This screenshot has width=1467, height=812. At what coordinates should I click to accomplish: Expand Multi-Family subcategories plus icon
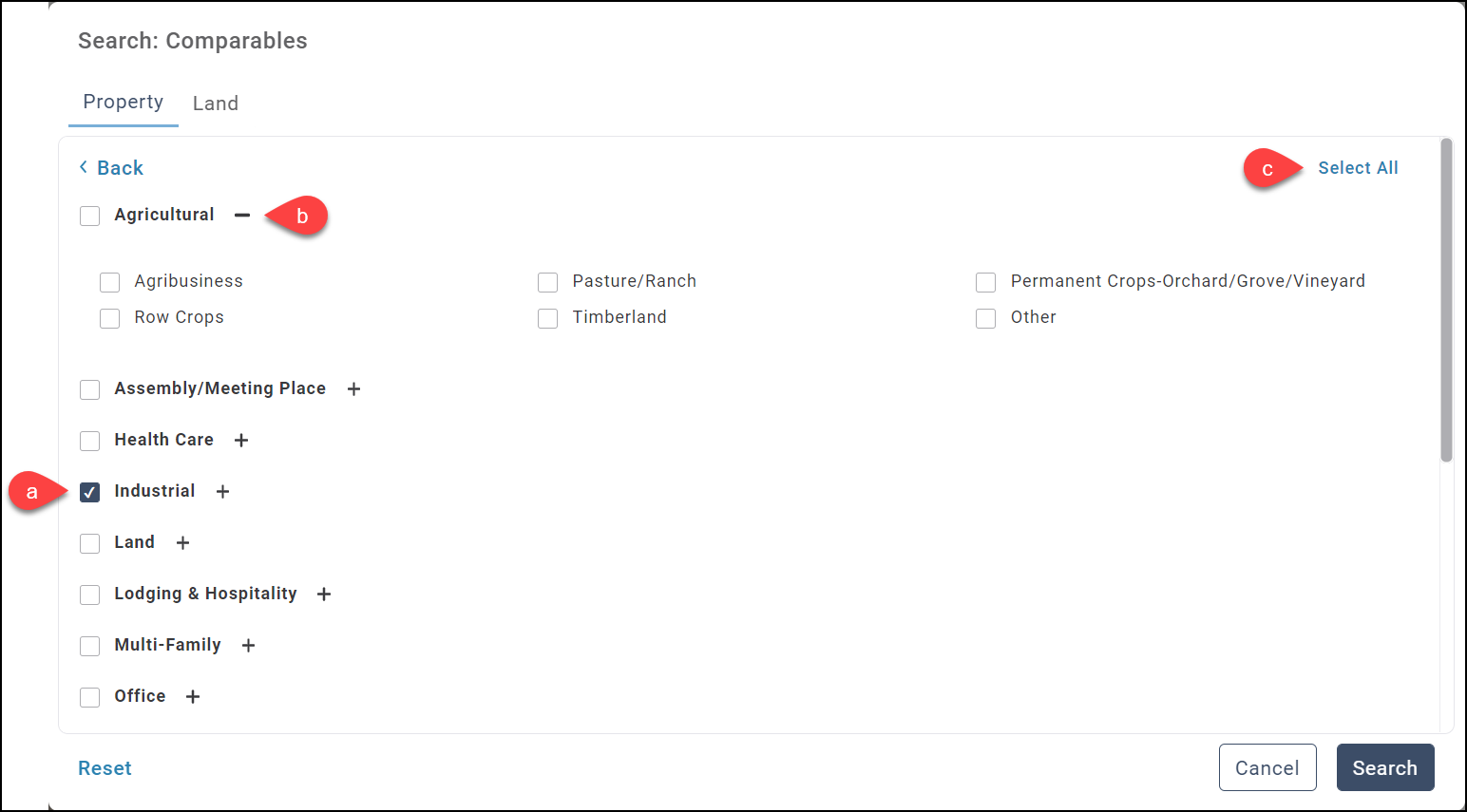click(248, 646)
